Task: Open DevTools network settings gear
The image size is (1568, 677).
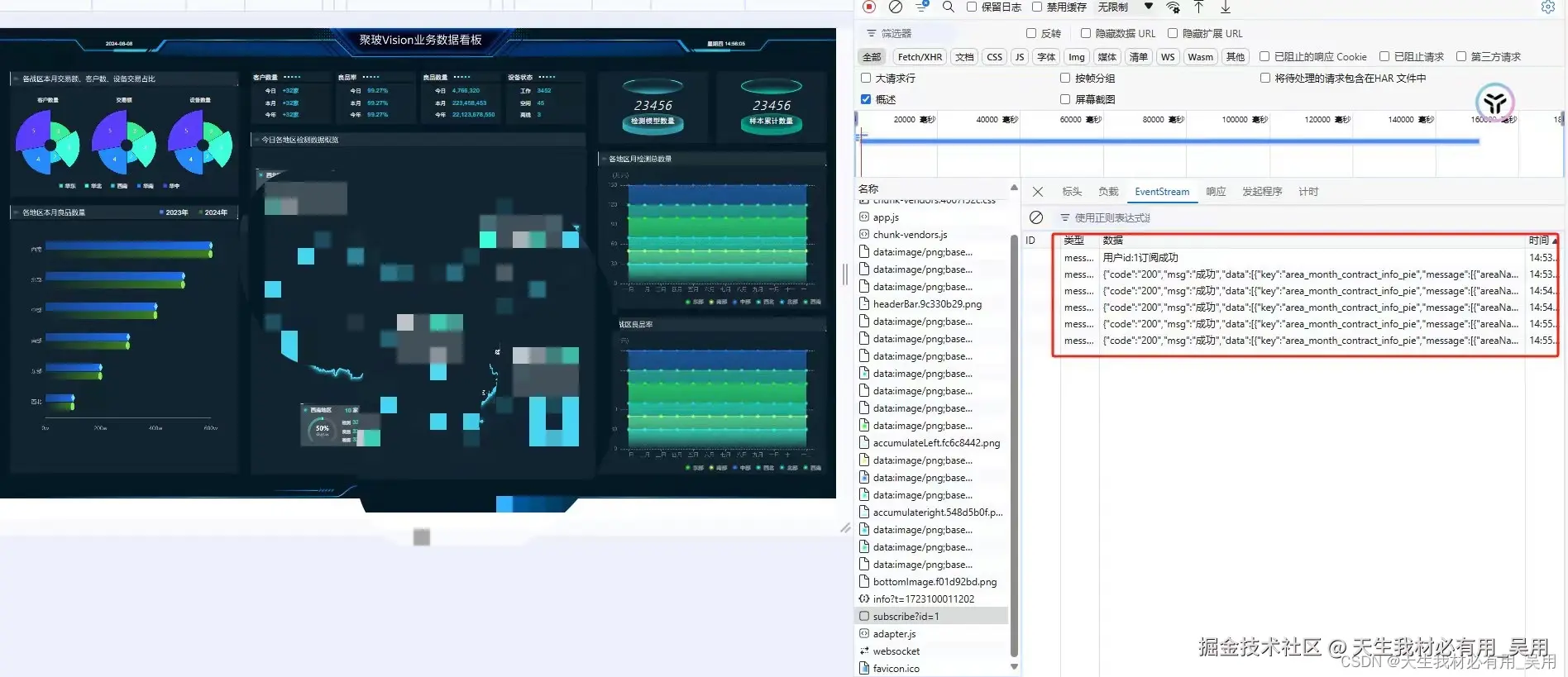Action: click(x=1548, y=7)
